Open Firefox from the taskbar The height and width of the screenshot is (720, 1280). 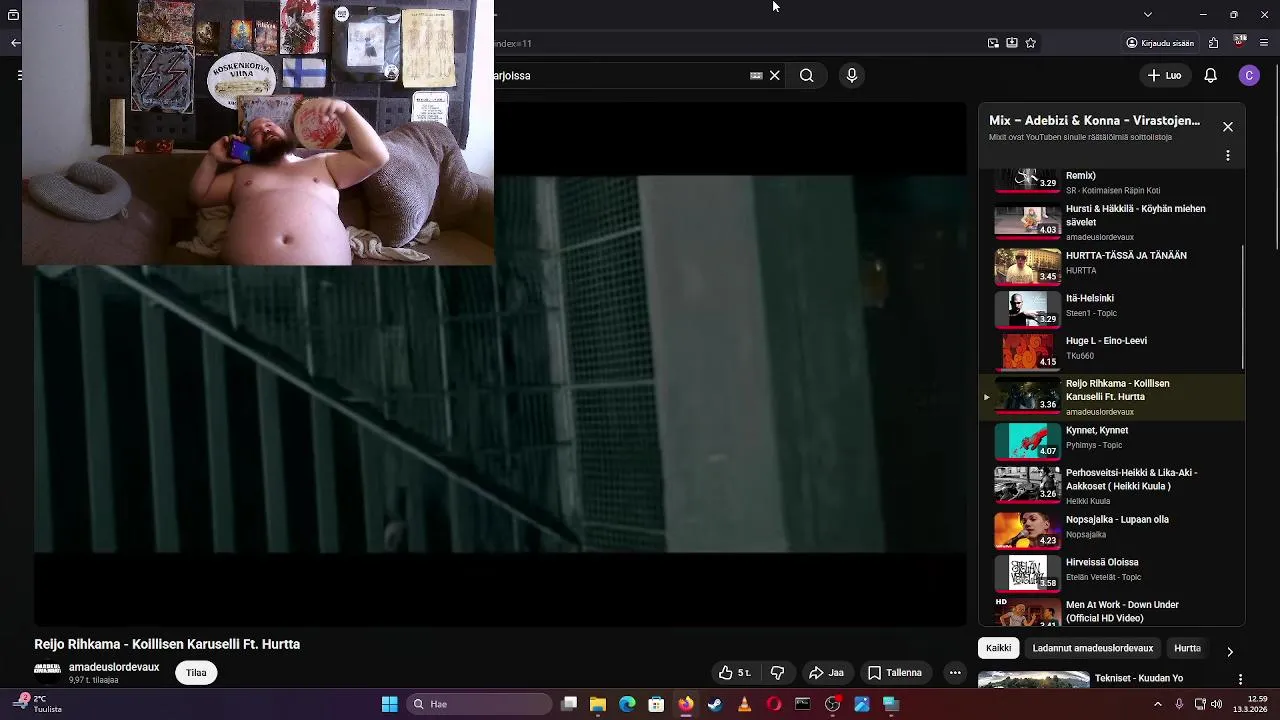pyautogui.click(x=685, y=704)
